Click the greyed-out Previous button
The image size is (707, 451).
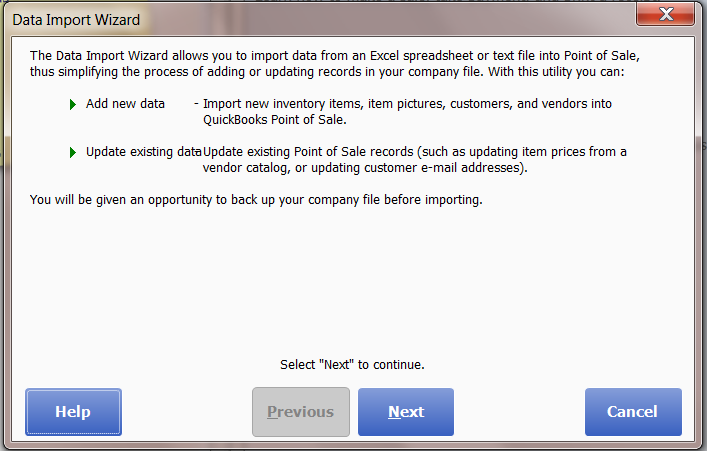pos(301,412)
